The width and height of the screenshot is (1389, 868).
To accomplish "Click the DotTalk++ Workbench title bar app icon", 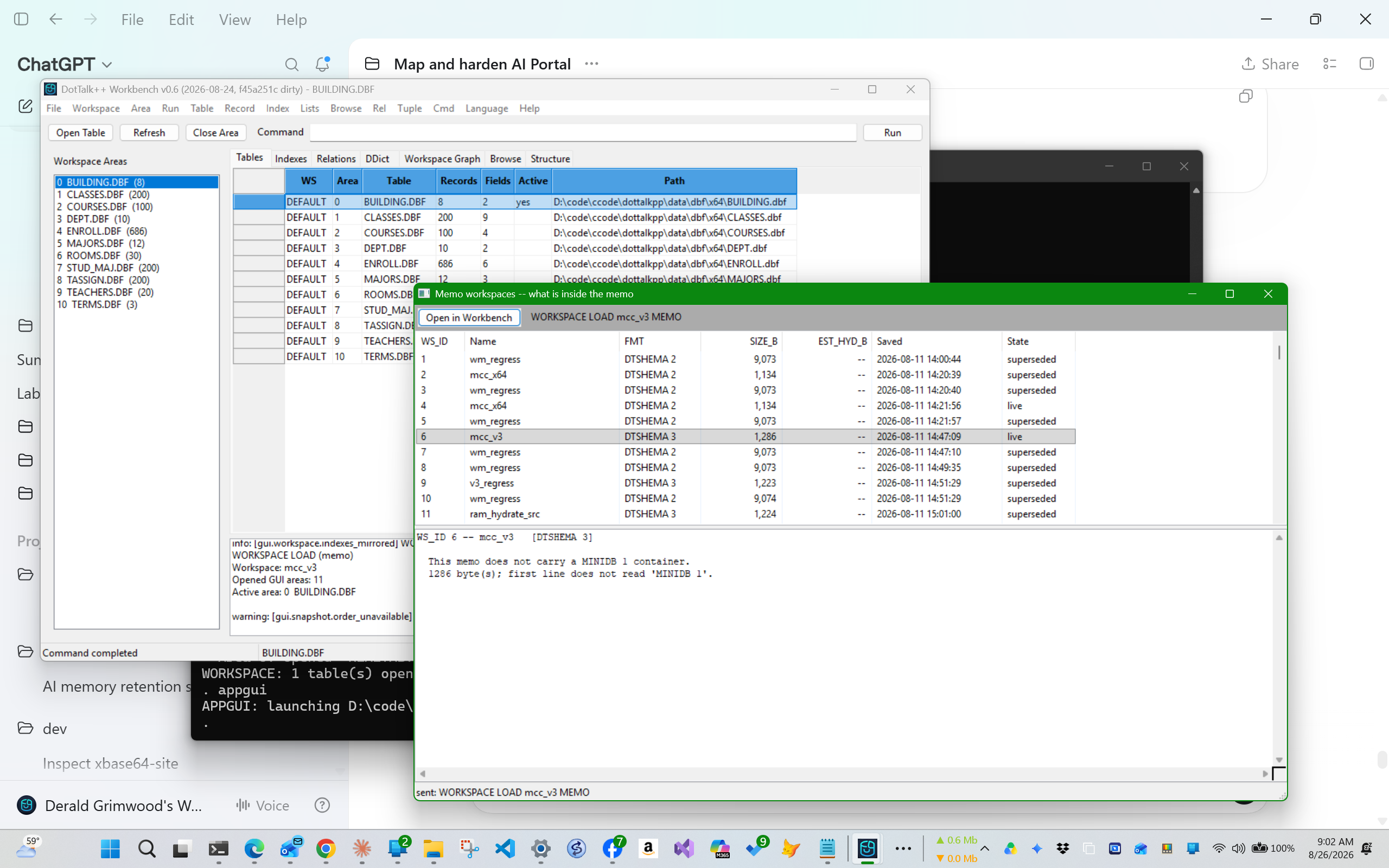I will 50,89.
